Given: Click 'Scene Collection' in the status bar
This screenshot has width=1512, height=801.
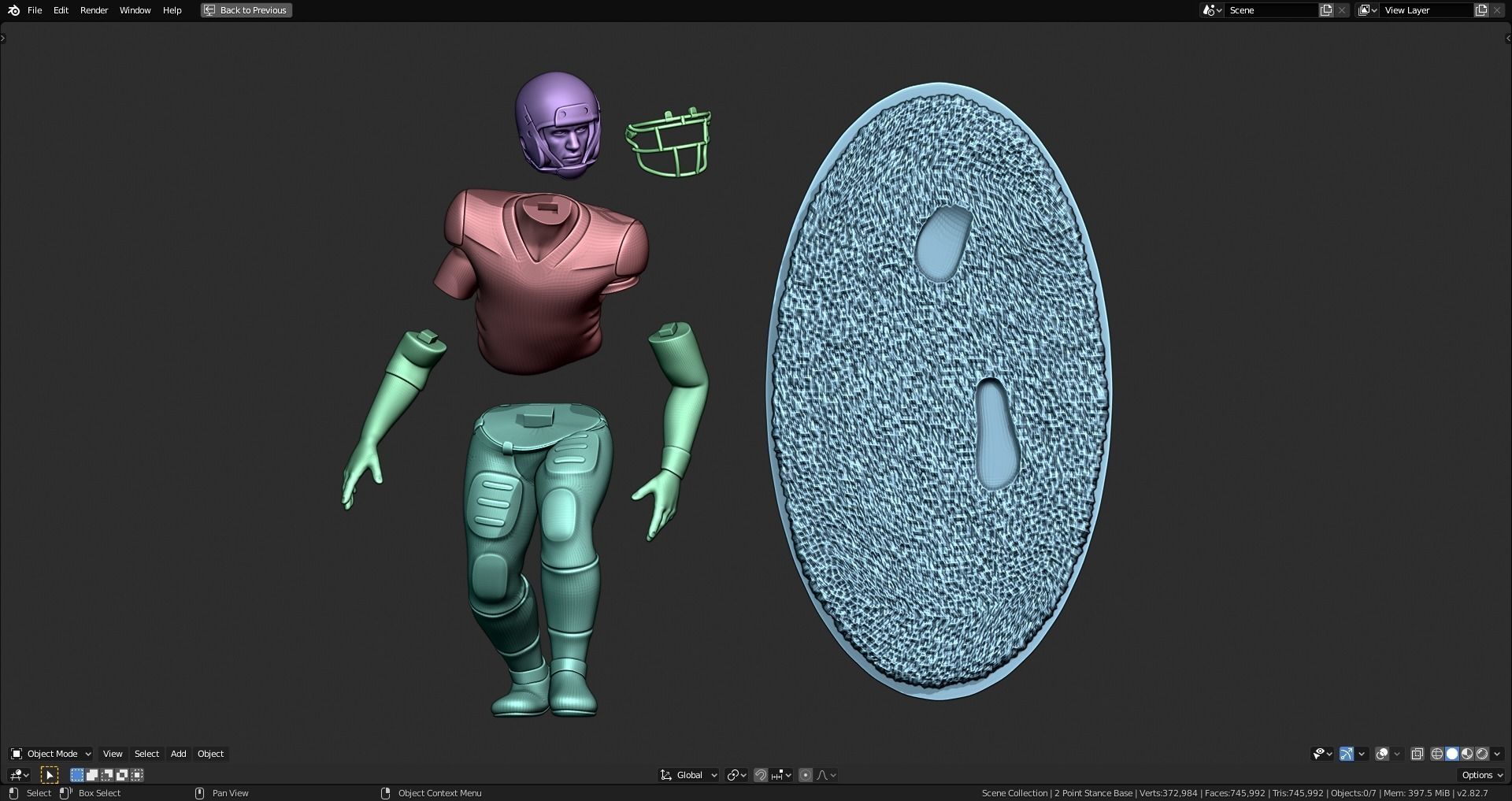Looking at the screenshot, I should [x=1014, y=793].
